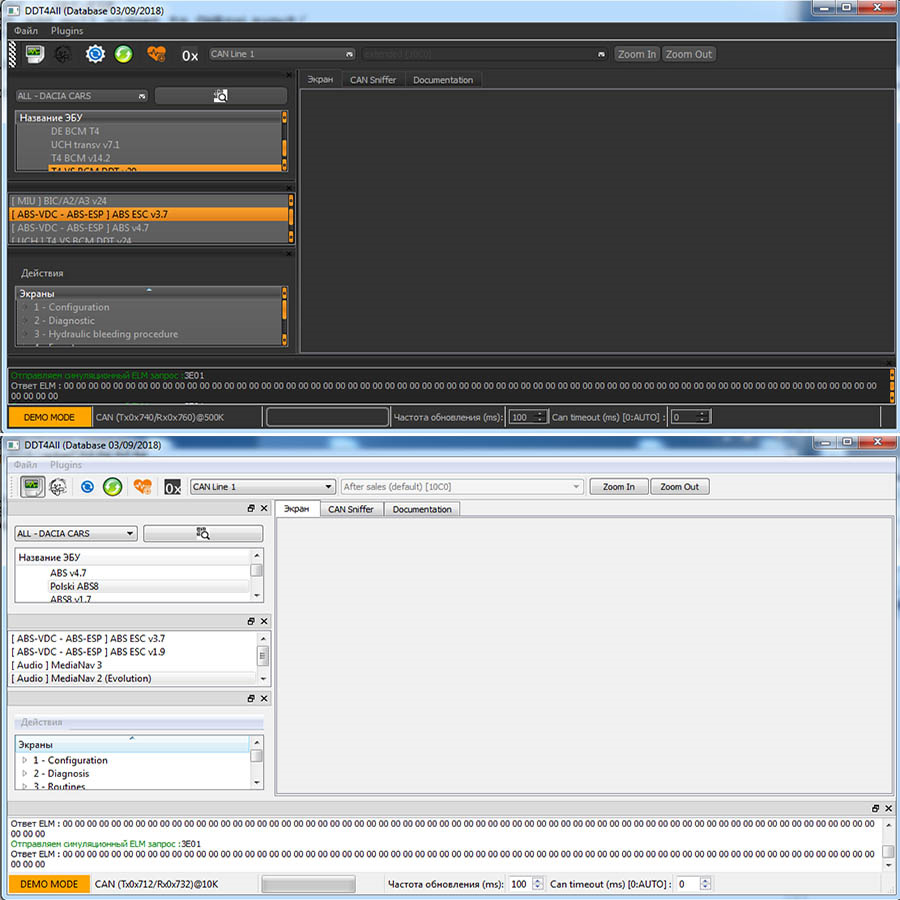Expand 3 - Hydraulic bleeding procedure node arrow

tap(26, 333)
